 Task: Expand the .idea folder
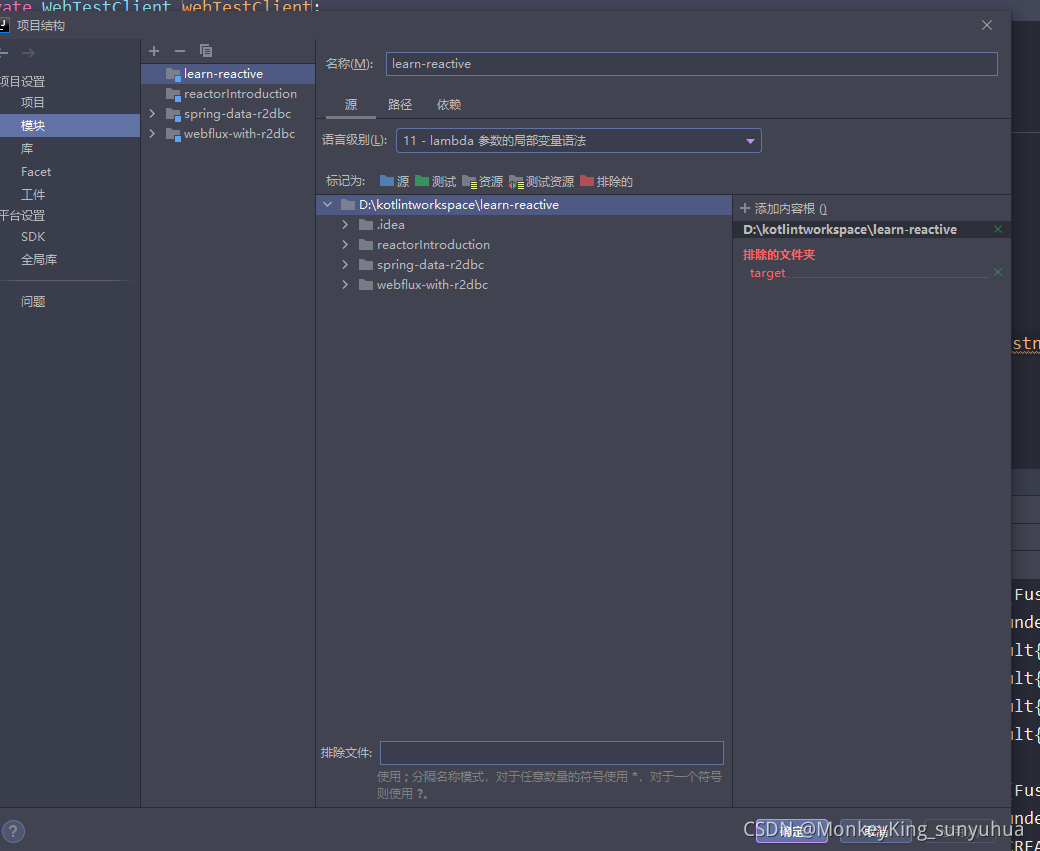(345, 225)
